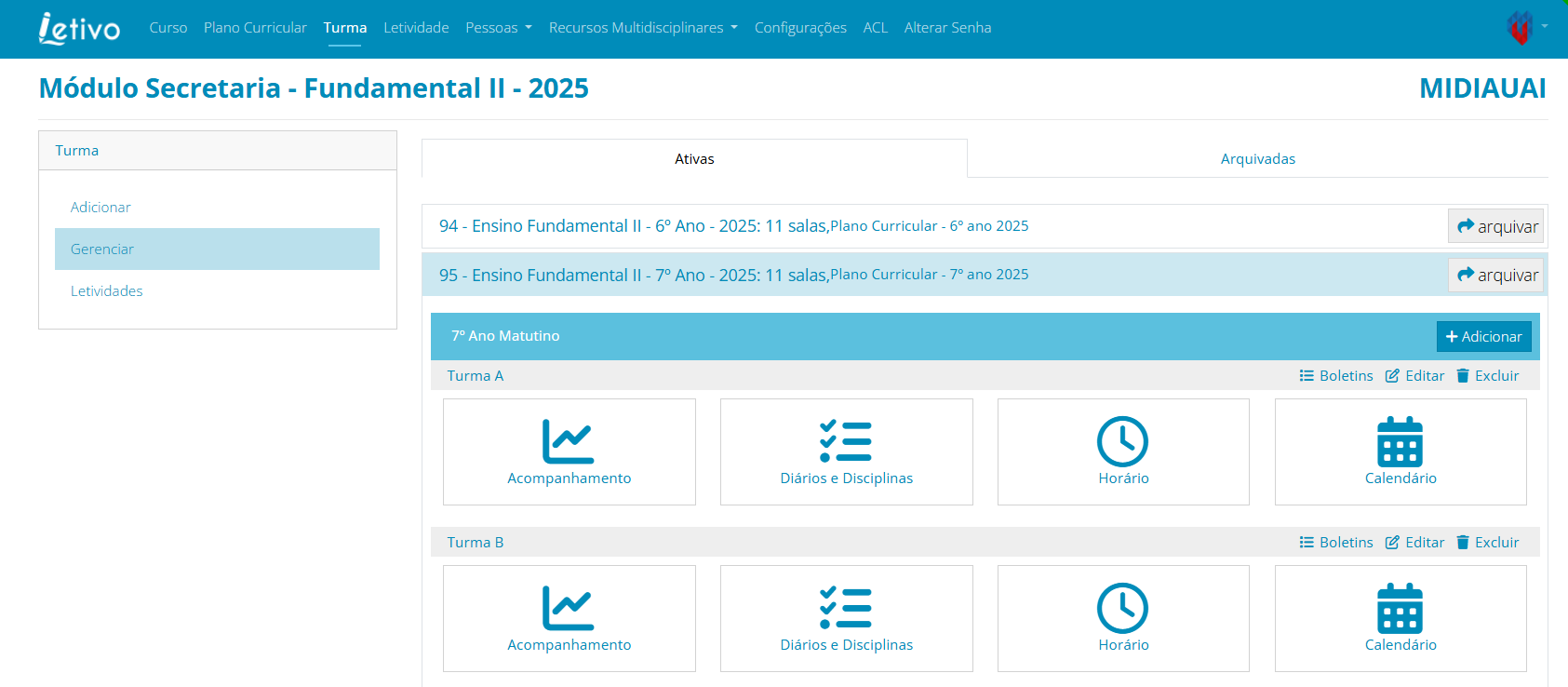Open Turma B Acompanhamento chart icon
The width and height of the screenshot is (1568, 687).
pyautogui.click(x=569, y=608)
